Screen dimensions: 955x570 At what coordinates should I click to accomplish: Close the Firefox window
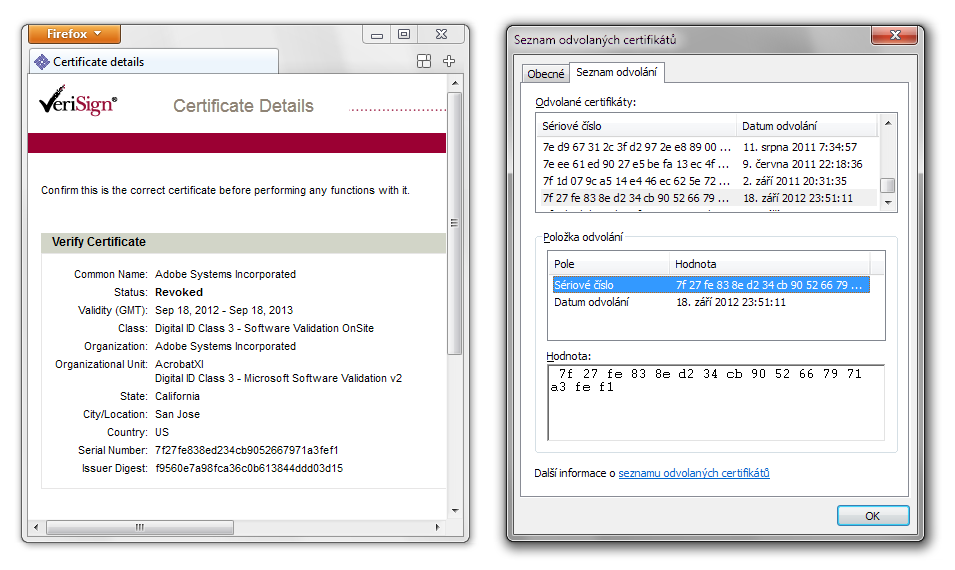442,35
